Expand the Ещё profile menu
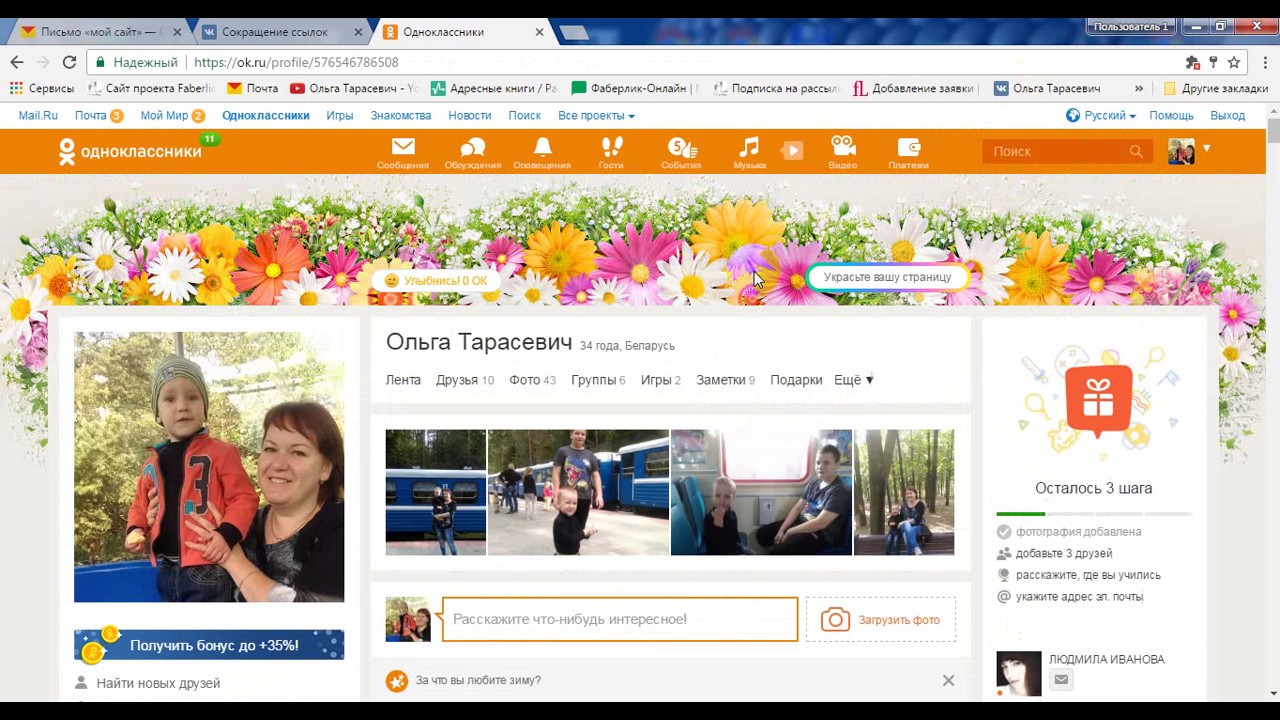The image size is (1280, 720). 853,380
